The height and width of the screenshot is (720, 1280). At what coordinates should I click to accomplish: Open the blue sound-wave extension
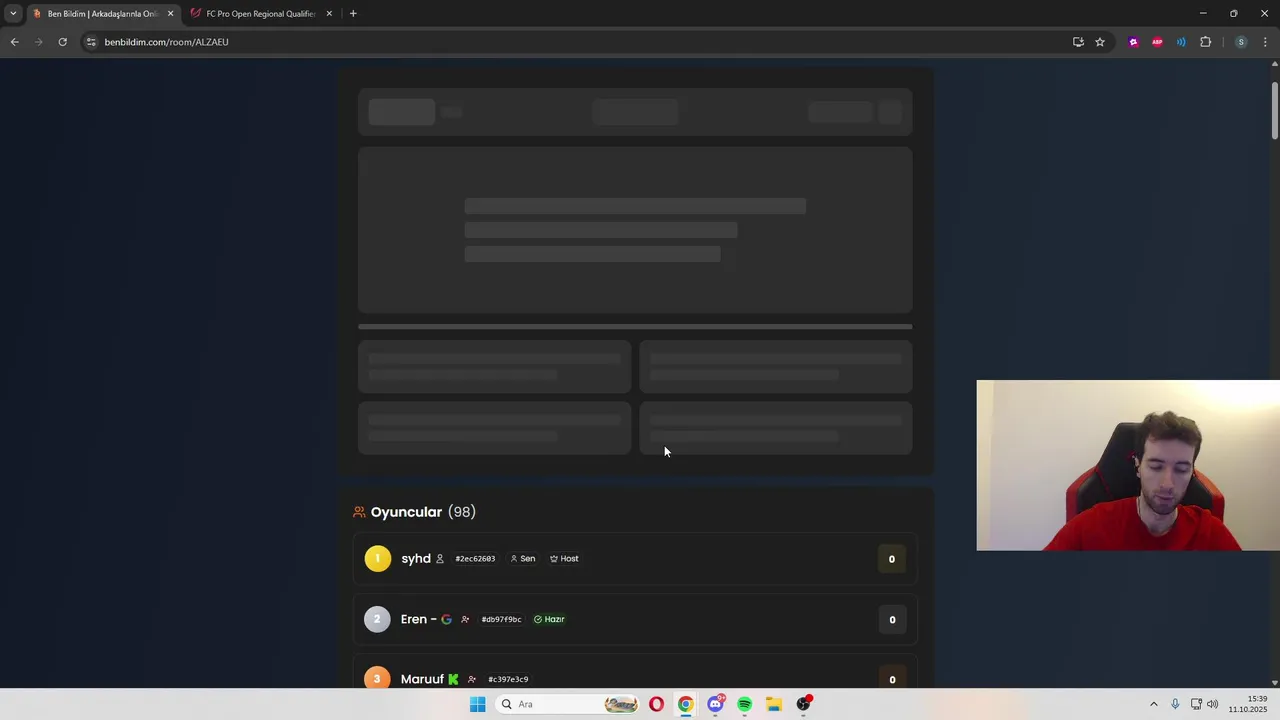point(1181,42)
